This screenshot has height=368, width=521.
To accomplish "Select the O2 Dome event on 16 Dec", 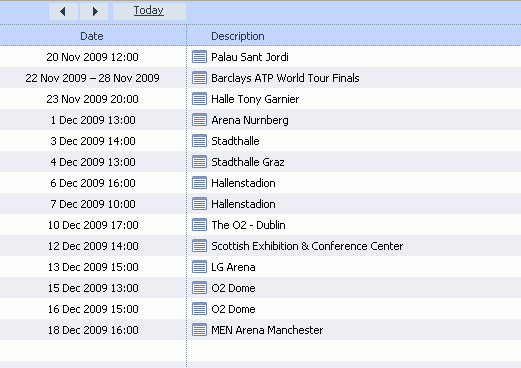I will tap(233, 309).
